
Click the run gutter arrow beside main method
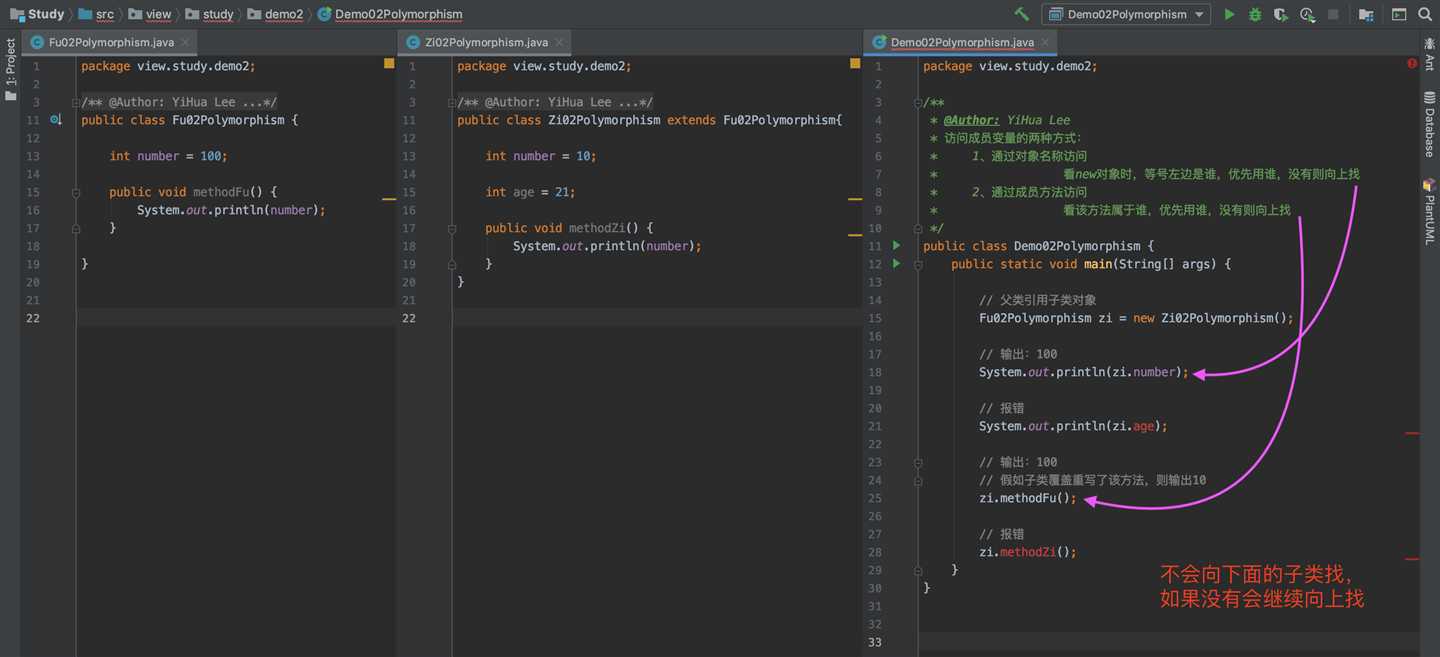(896, 264)
